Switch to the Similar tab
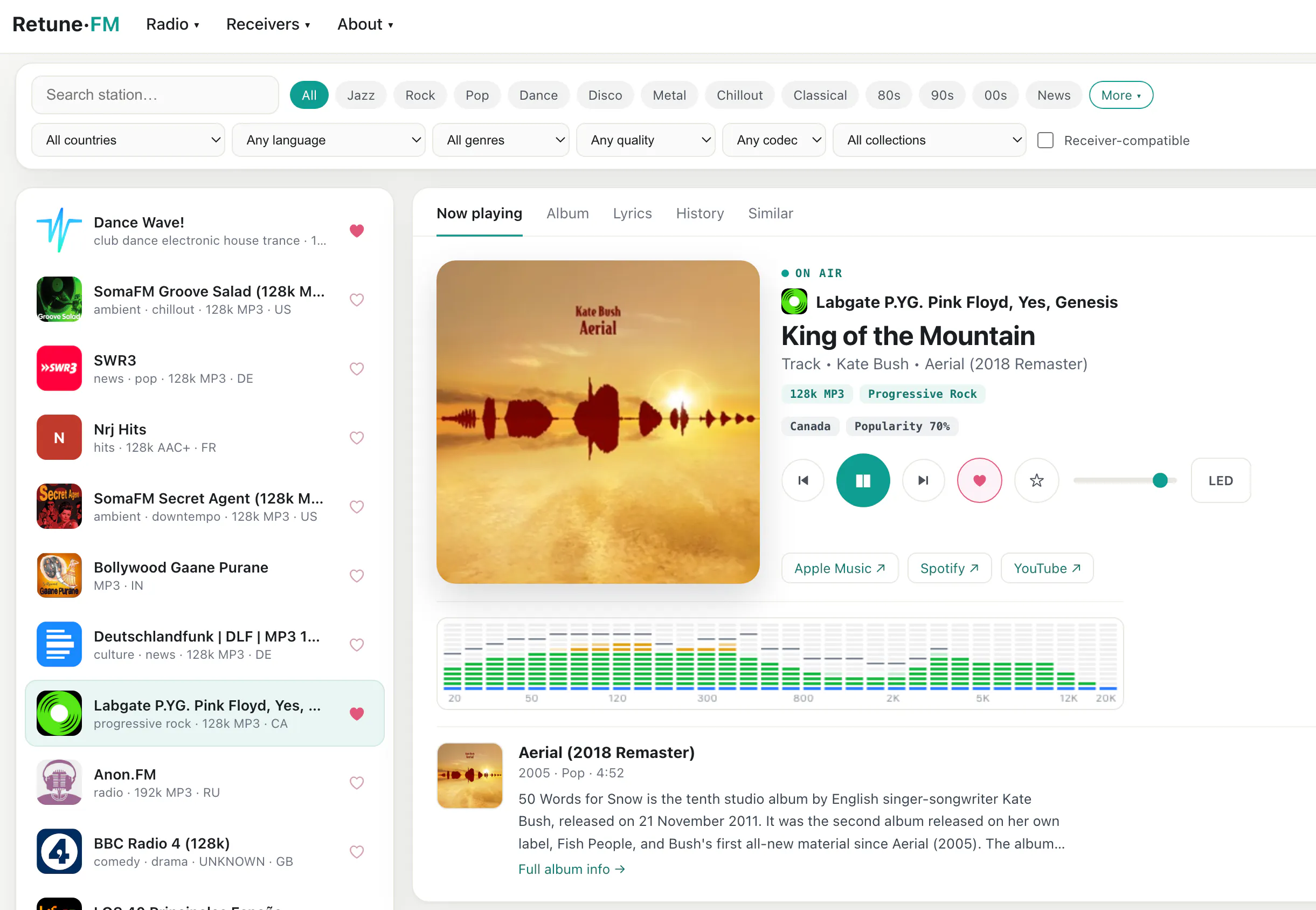 point(770,213)
